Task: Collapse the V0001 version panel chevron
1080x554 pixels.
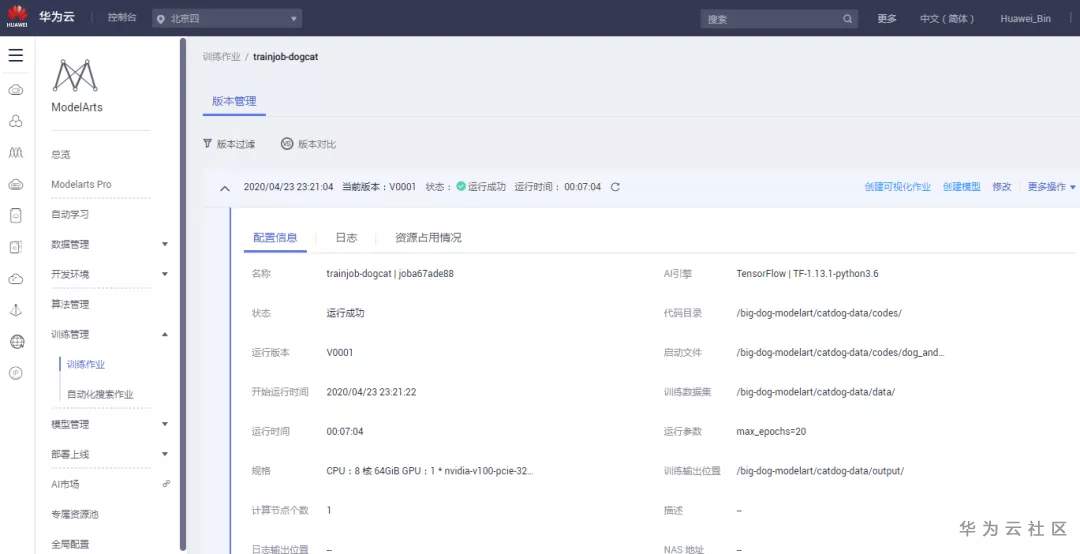Action: [225, 187]
